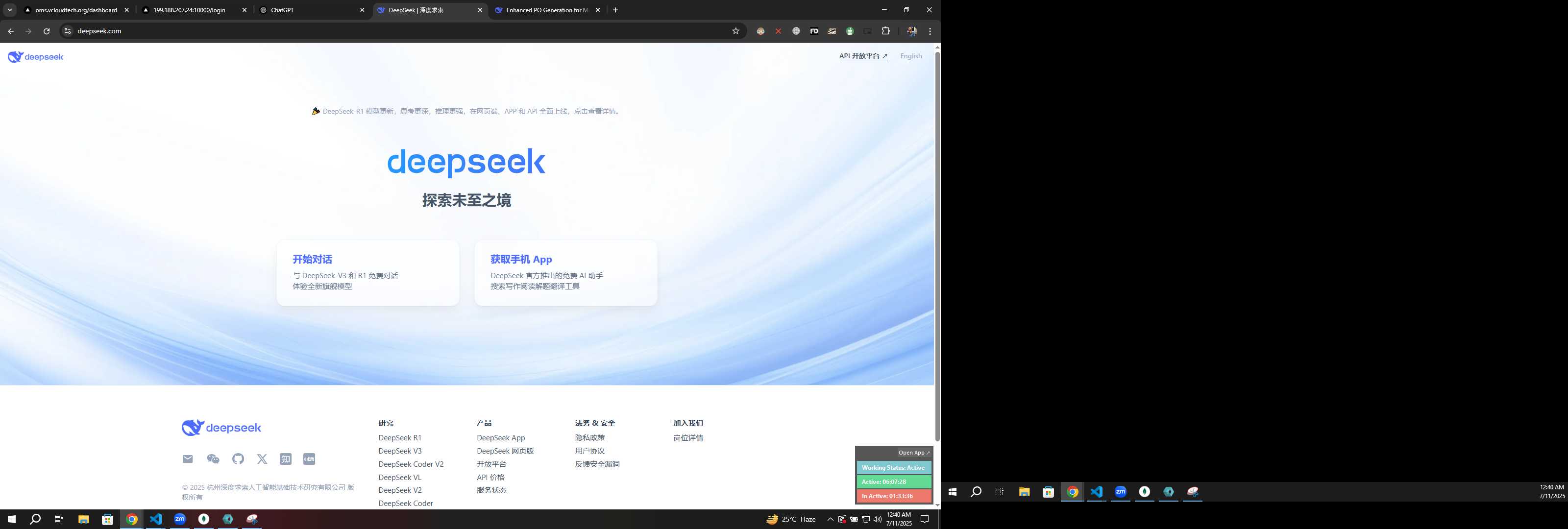
Task: Click the page's vertical scrollbar thumb
Action: point(937,246)
